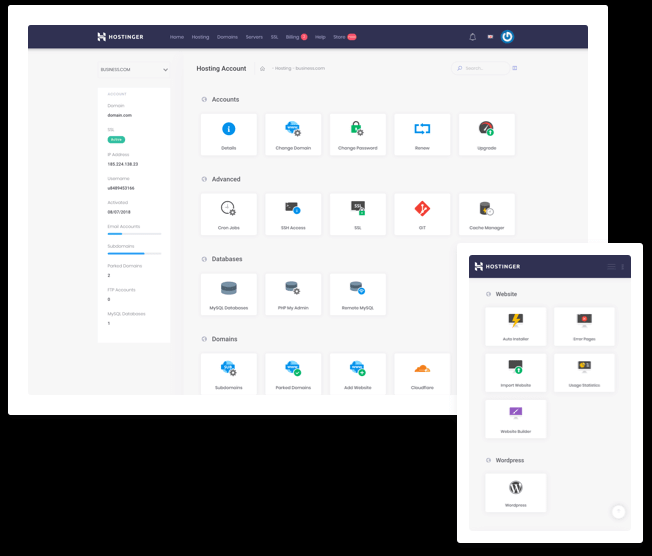Open SSH Access settings
The image size is (652, 556).
pos(292,214)
